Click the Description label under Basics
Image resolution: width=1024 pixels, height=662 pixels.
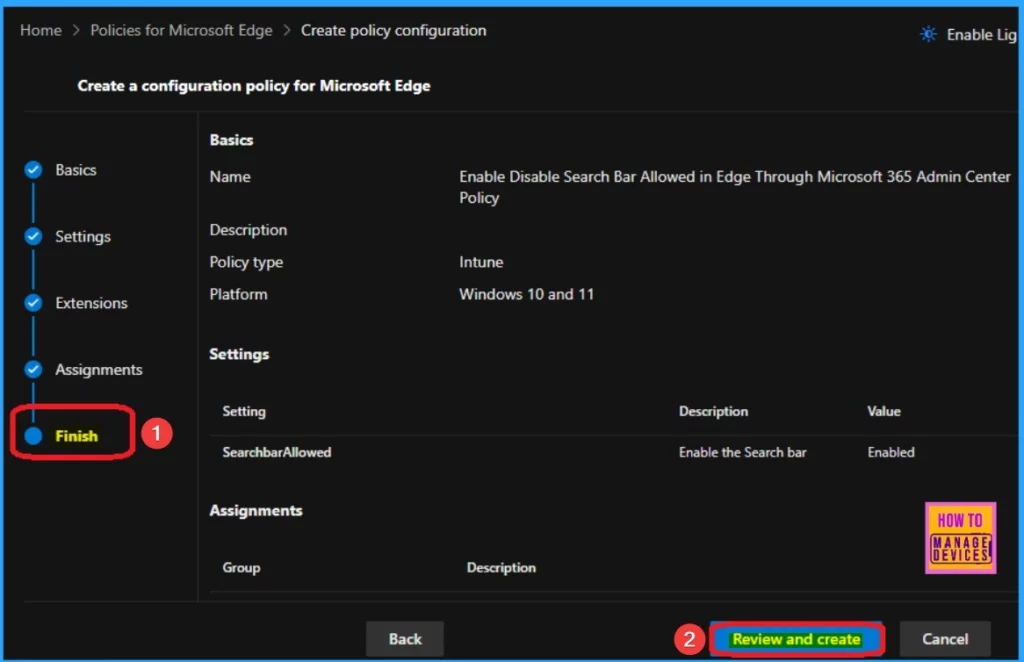(x=248, y=230)
